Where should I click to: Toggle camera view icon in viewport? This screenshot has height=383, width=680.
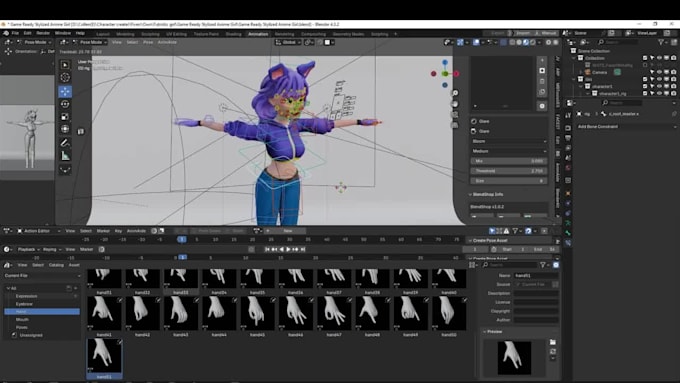click(x=454, y=115)
